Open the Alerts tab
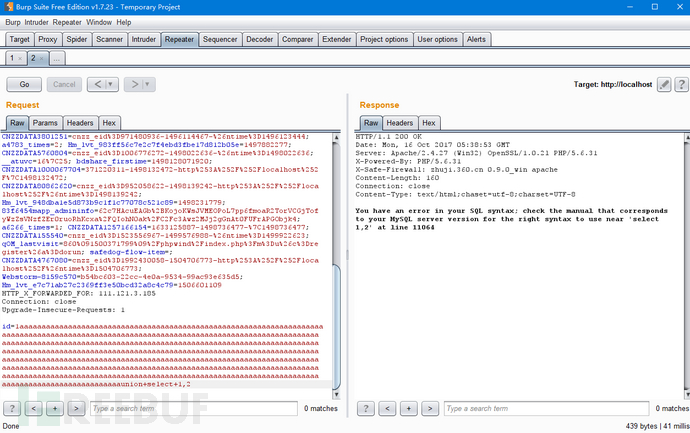This screenshot has height=433, width=690. [476, 39]
